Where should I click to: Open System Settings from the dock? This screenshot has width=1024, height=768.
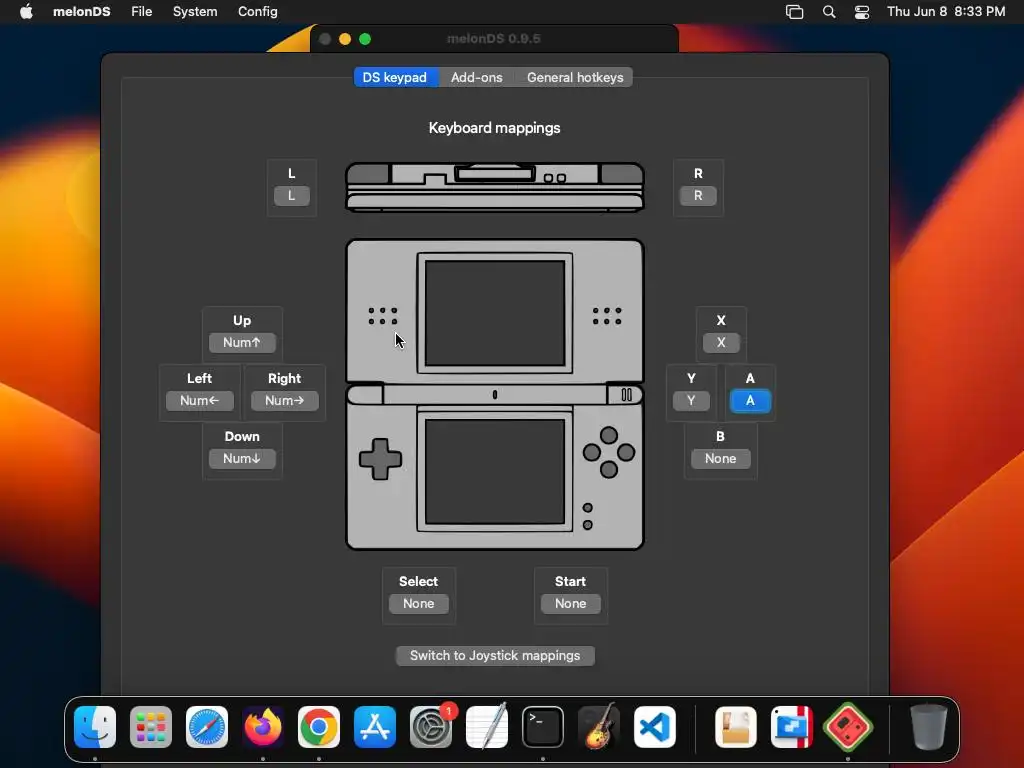click(431, 727)
